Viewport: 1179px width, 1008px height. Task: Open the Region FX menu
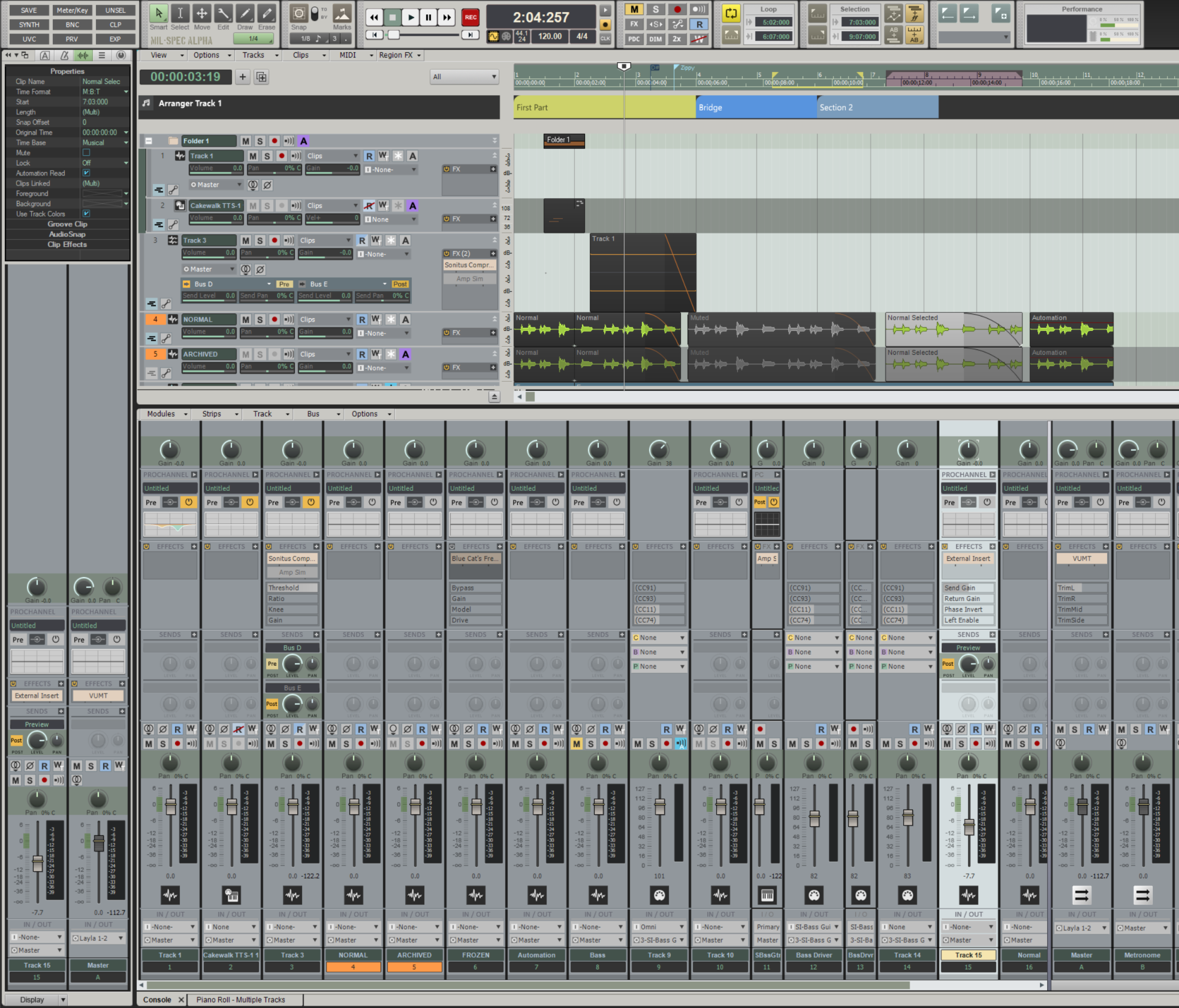(x=399, y=55)
